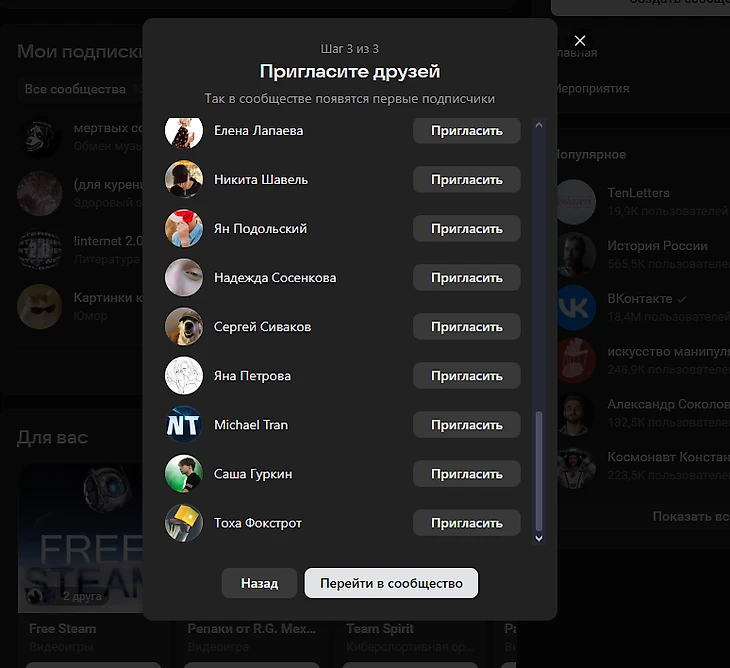The image size is (730, 668).
Task: Open Free Steam recommended community
Action: coord(62,629)
